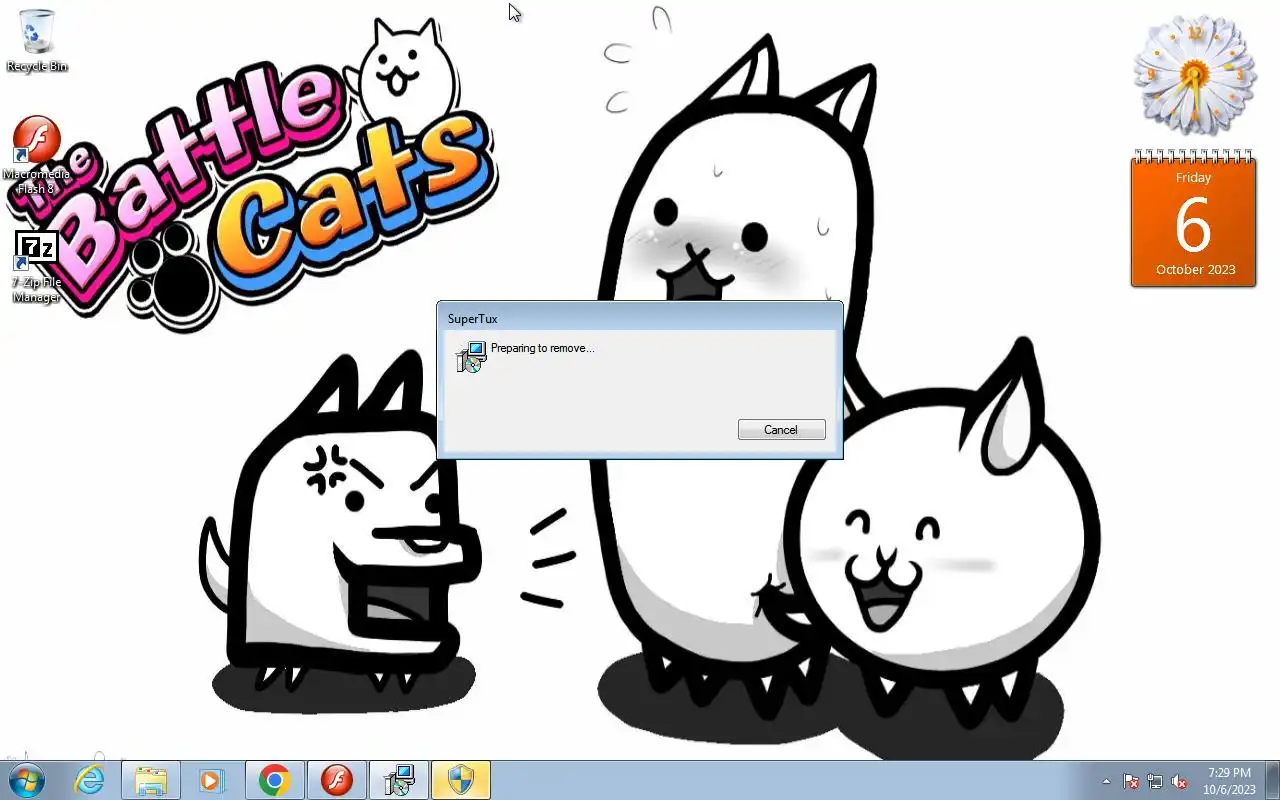This screenshot has height=800, width=1280.
Task: Open Flash from the taskbar
Action: click(337, 780)
